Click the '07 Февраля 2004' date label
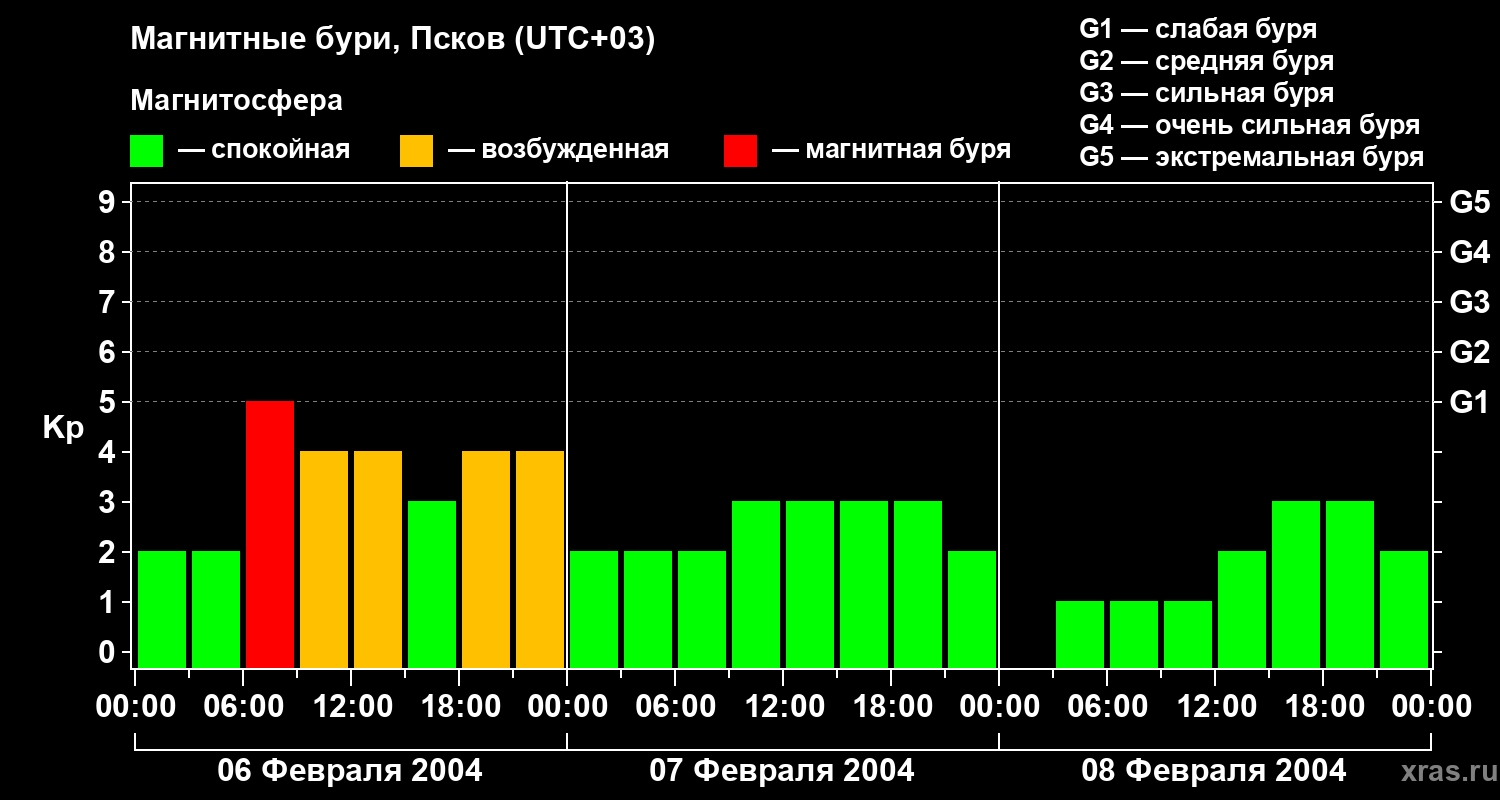The height and width of the screenshot is (800, 1500). pos(782,771)
